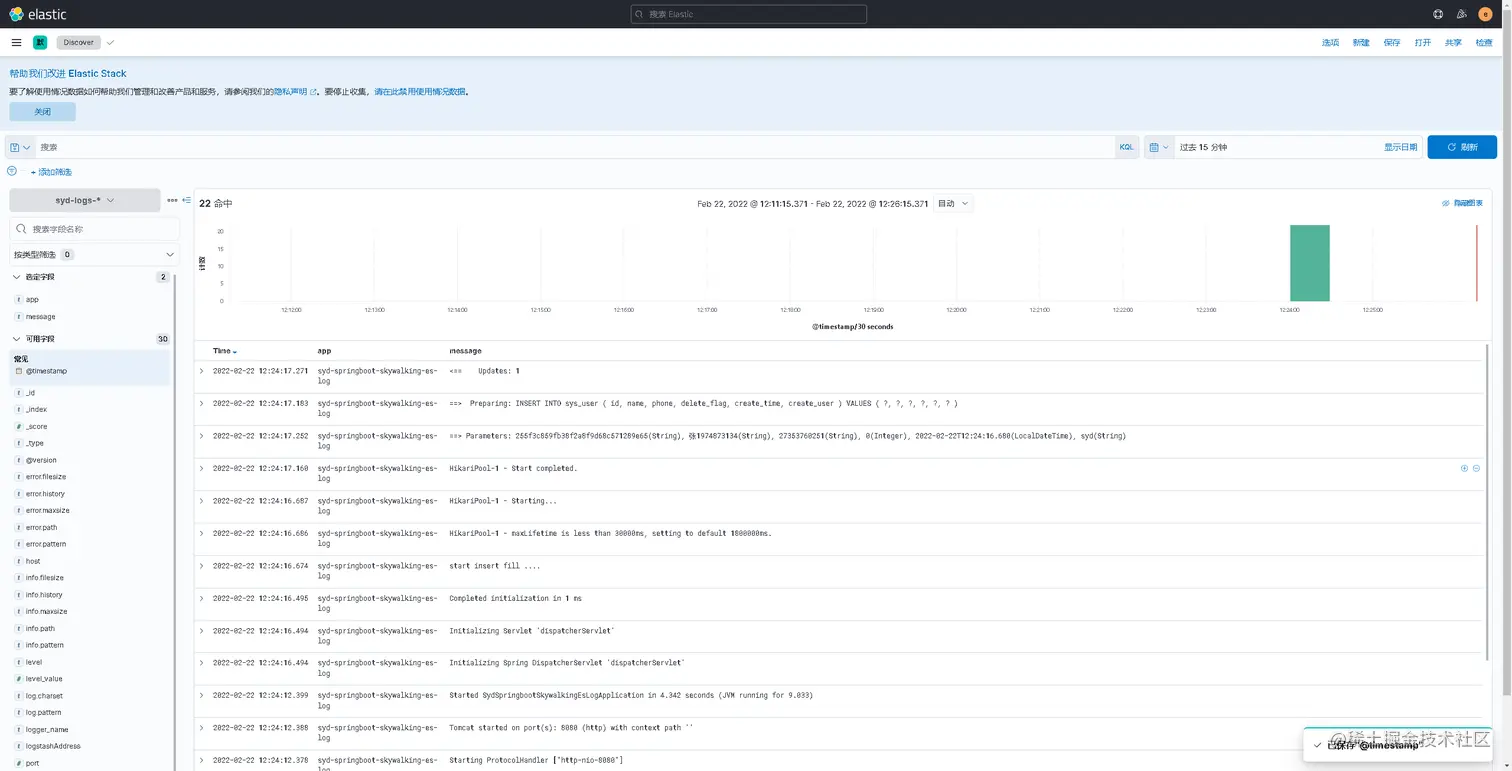
Task: Click the Elastic logo
Action: [38, 14]
